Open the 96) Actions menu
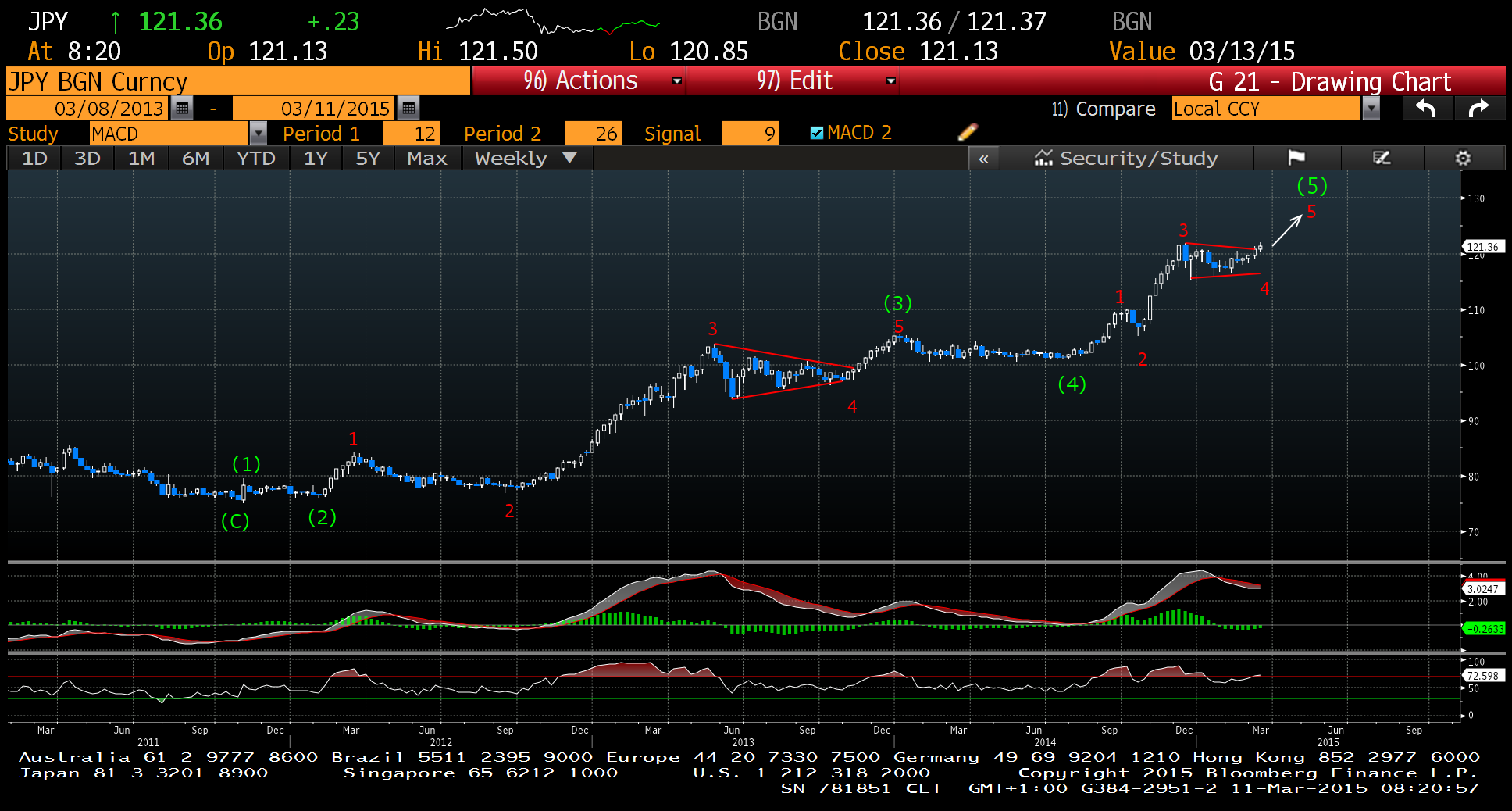Viewport: 1512px width, 811px height. pyautogui.click(x=579, y=80)
